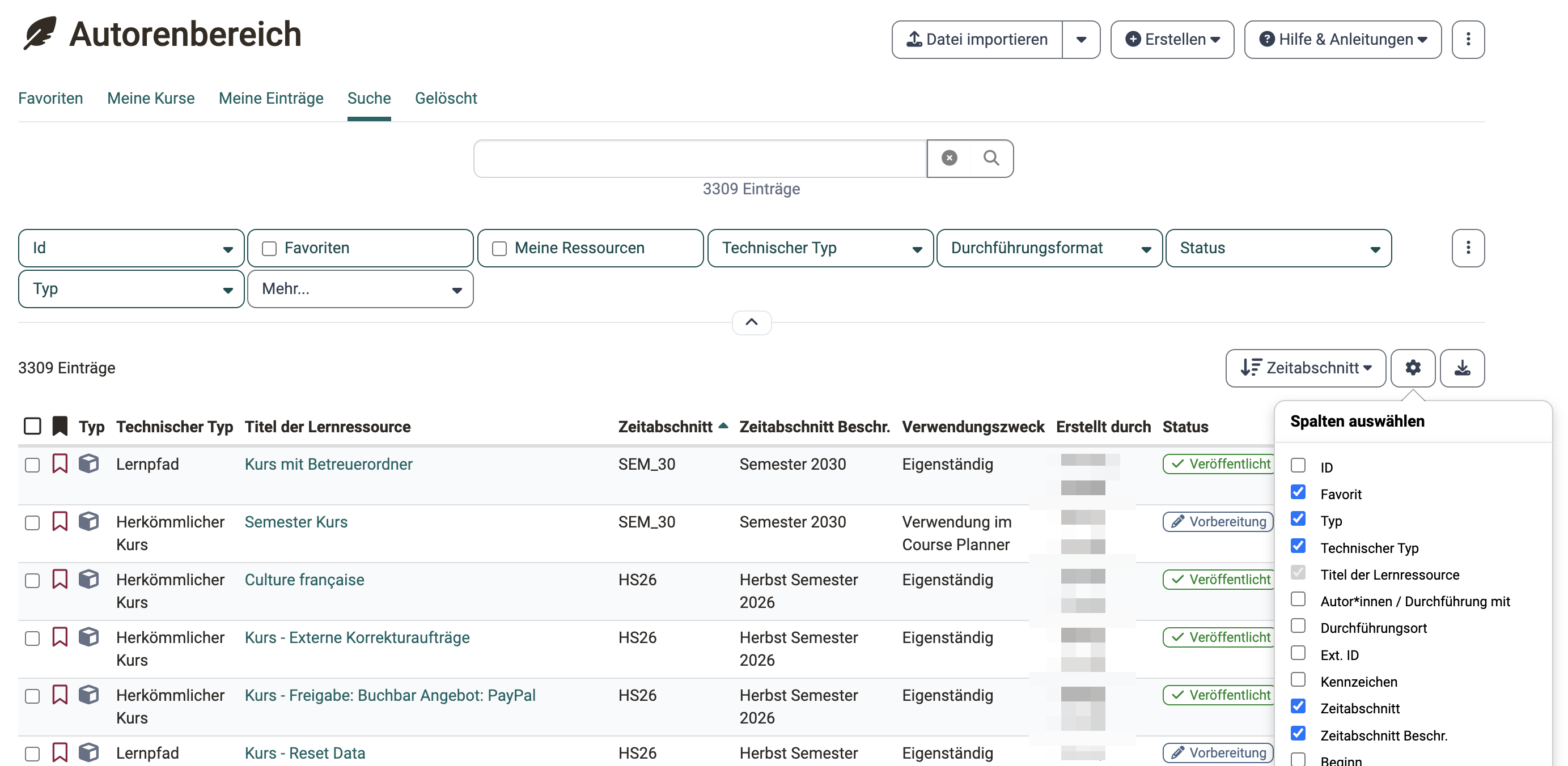Select the Suche tab

(369, 98)
